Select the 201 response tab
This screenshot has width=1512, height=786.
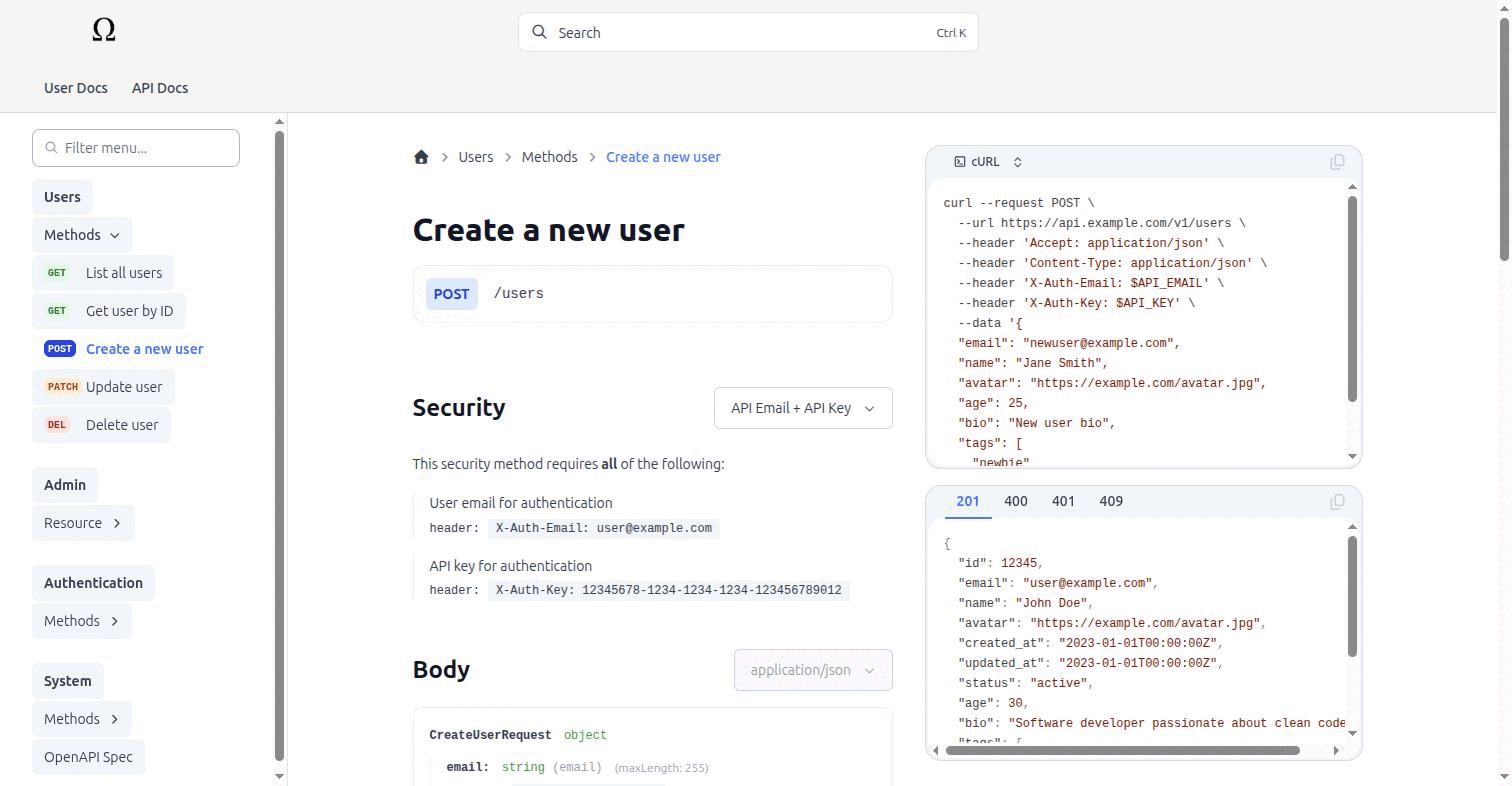(x=968, y=501)
